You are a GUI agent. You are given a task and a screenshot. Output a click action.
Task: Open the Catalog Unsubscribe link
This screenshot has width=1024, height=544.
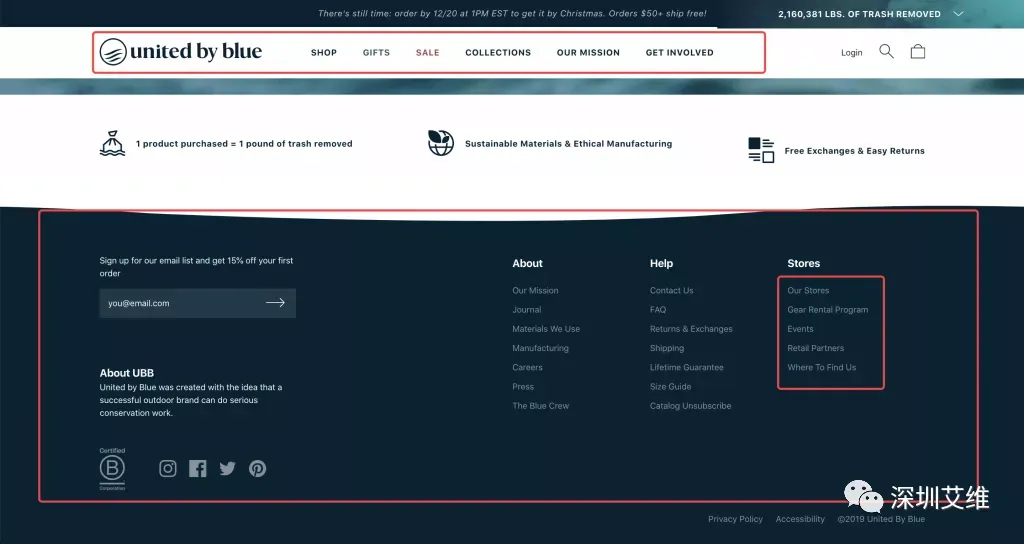point(690,406)
